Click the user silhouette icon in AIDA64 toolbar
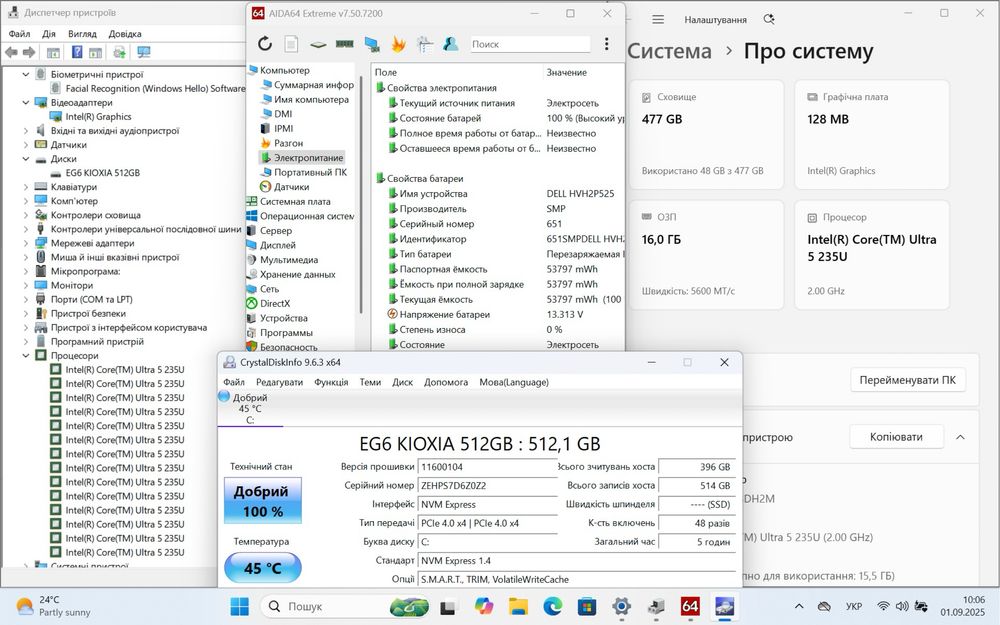This screenshot has height=625, width=1000. coord(451,43)
